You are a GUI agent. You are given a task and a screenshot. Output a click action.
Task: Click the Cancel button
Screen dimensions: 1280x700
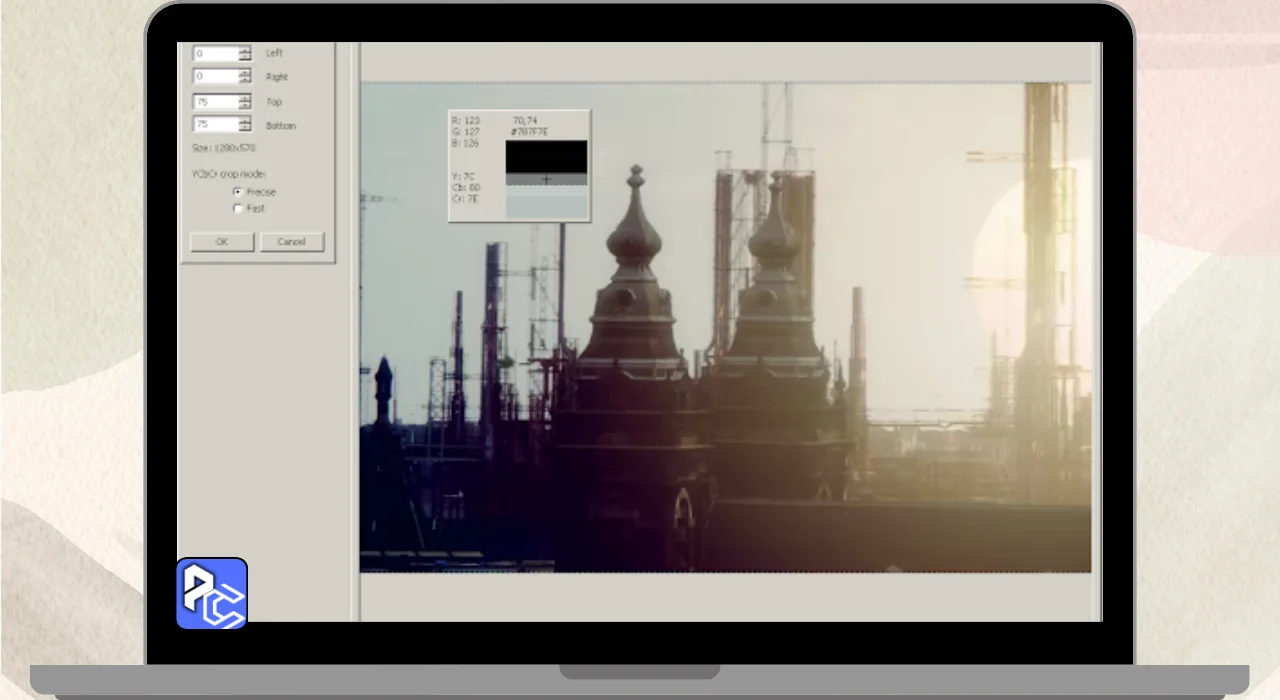tap(292, 242)
